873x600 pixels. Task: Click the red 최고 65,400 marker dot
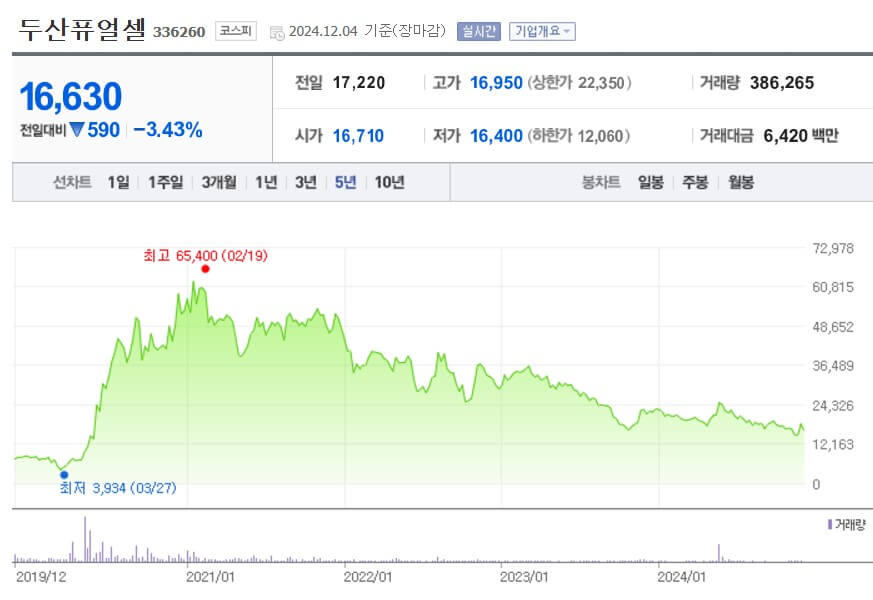(x=206, y=268)
